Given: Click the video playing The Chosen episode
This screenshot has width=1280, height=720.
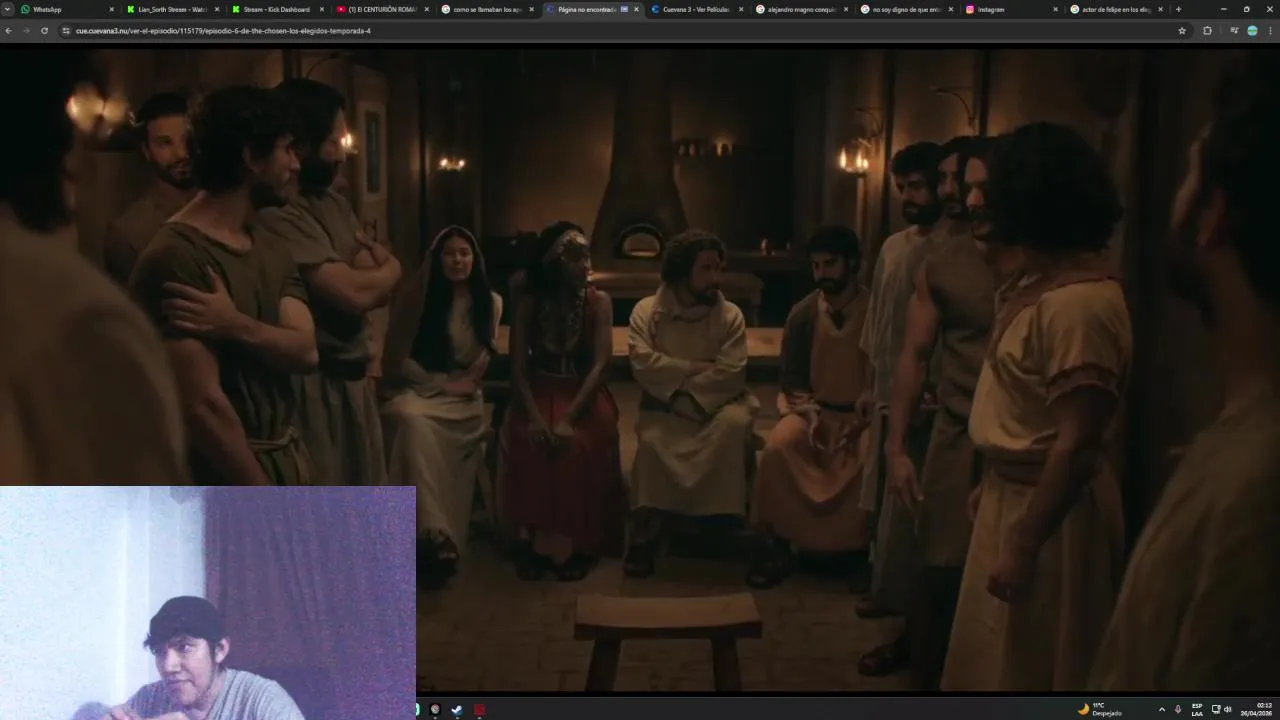Looking at the screenshot, I should pos(640,370).
